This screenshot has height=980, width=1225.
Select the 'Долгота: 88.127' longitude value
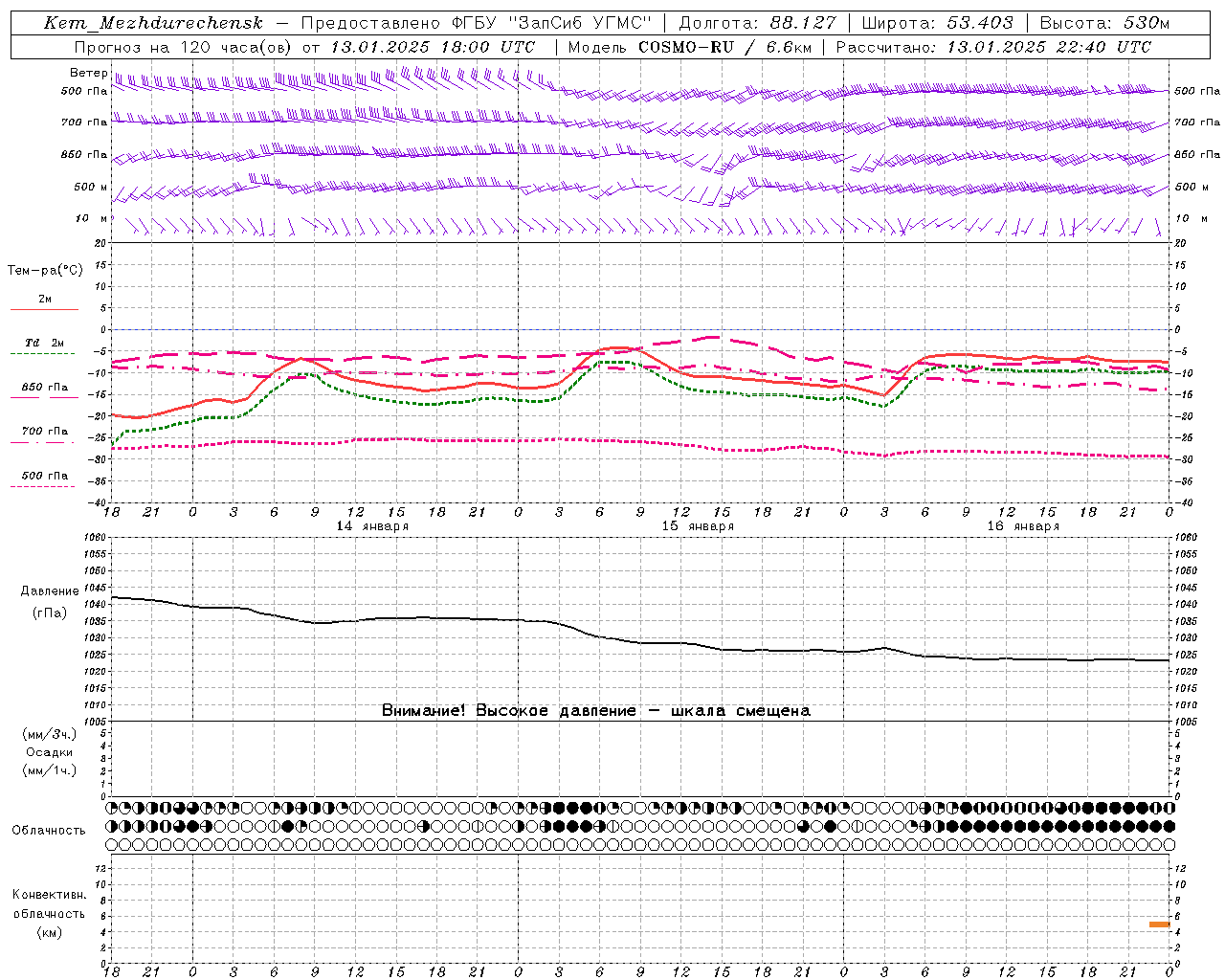pos(757,23)
